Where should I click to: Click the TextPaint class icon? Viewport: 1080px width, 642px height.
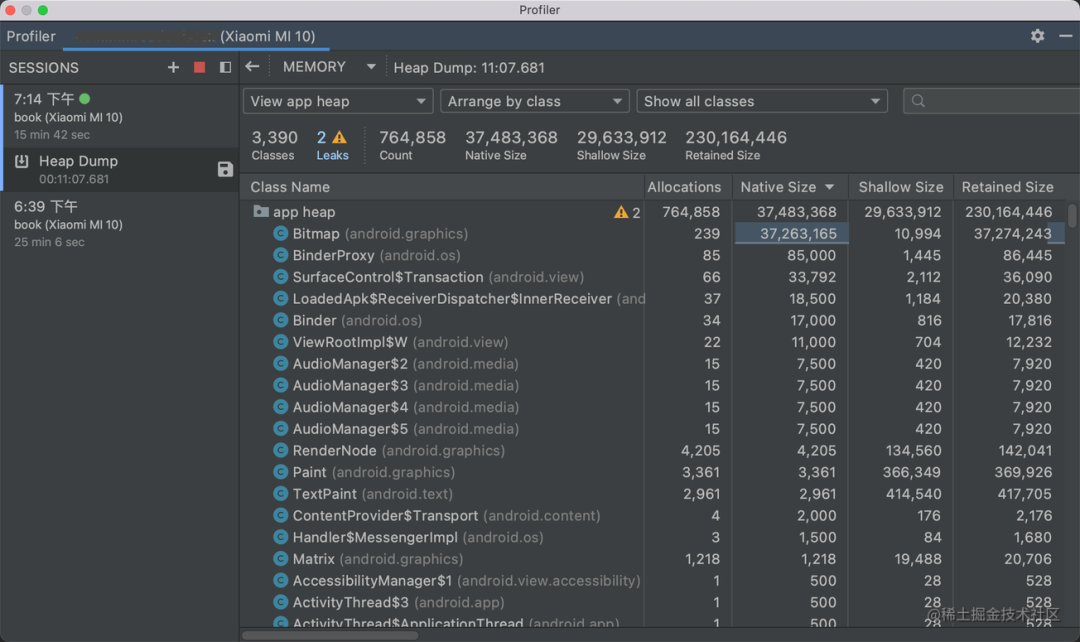[x=280, y=494]
